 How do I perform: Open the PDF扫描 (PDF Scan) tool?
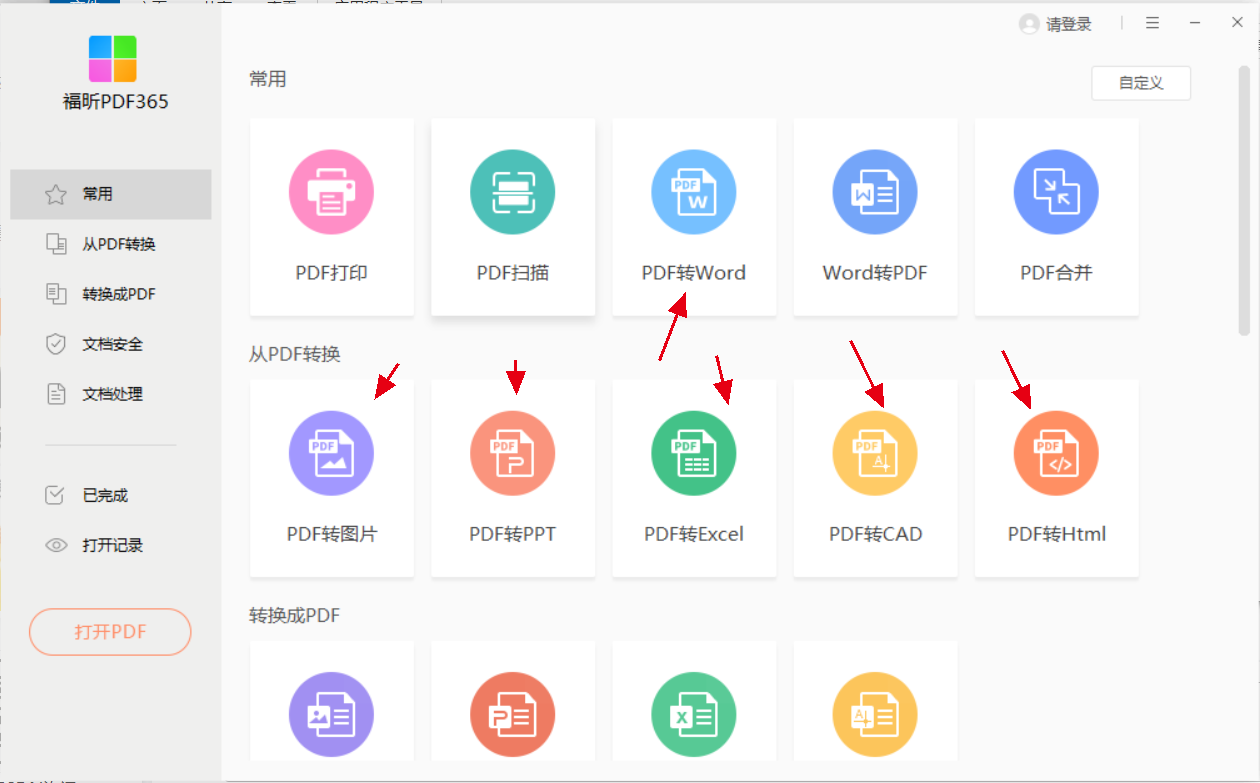point(513,217)
